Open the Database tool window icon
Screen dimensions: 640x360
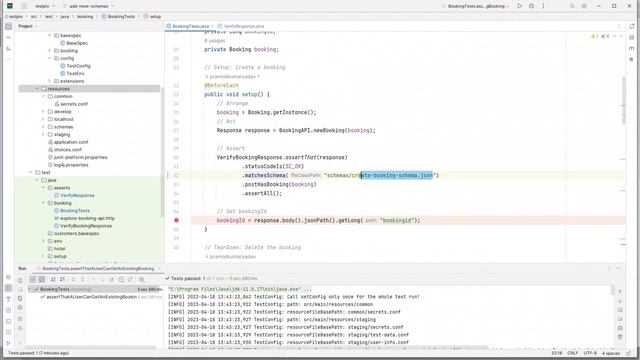pos(631,37)
